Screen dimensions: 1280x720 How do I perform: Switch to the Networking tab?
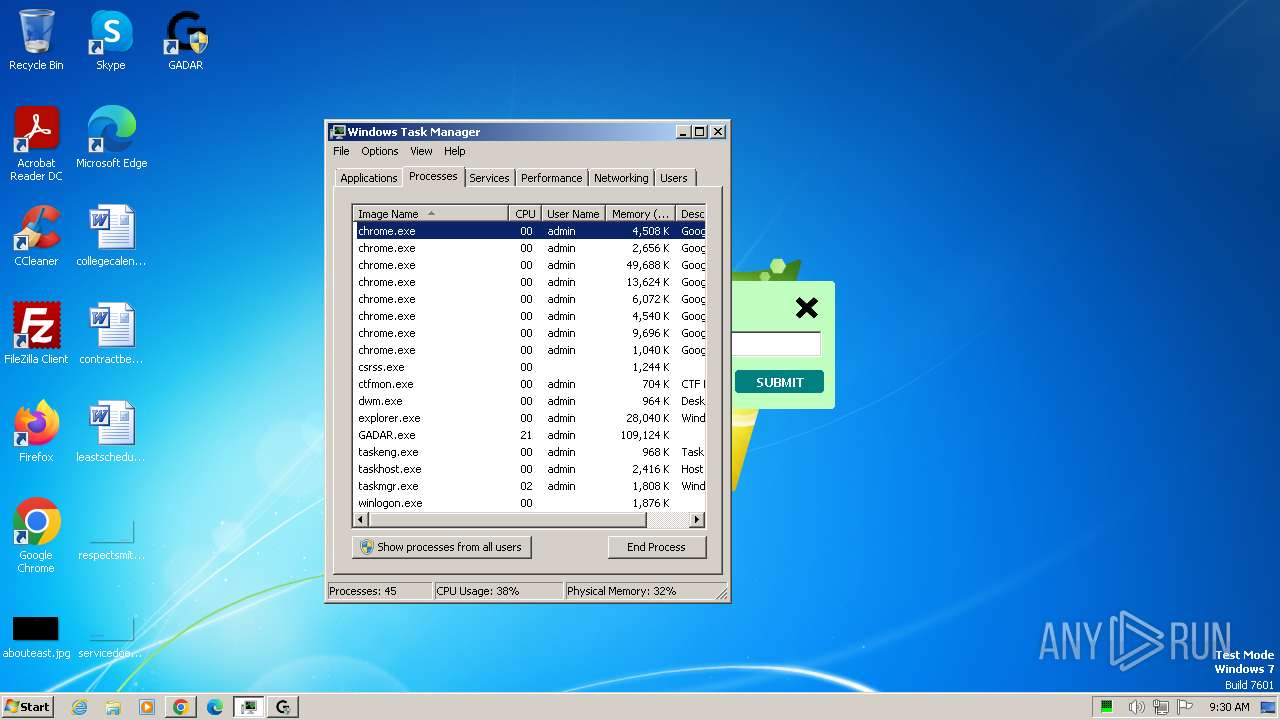(621, 178)
